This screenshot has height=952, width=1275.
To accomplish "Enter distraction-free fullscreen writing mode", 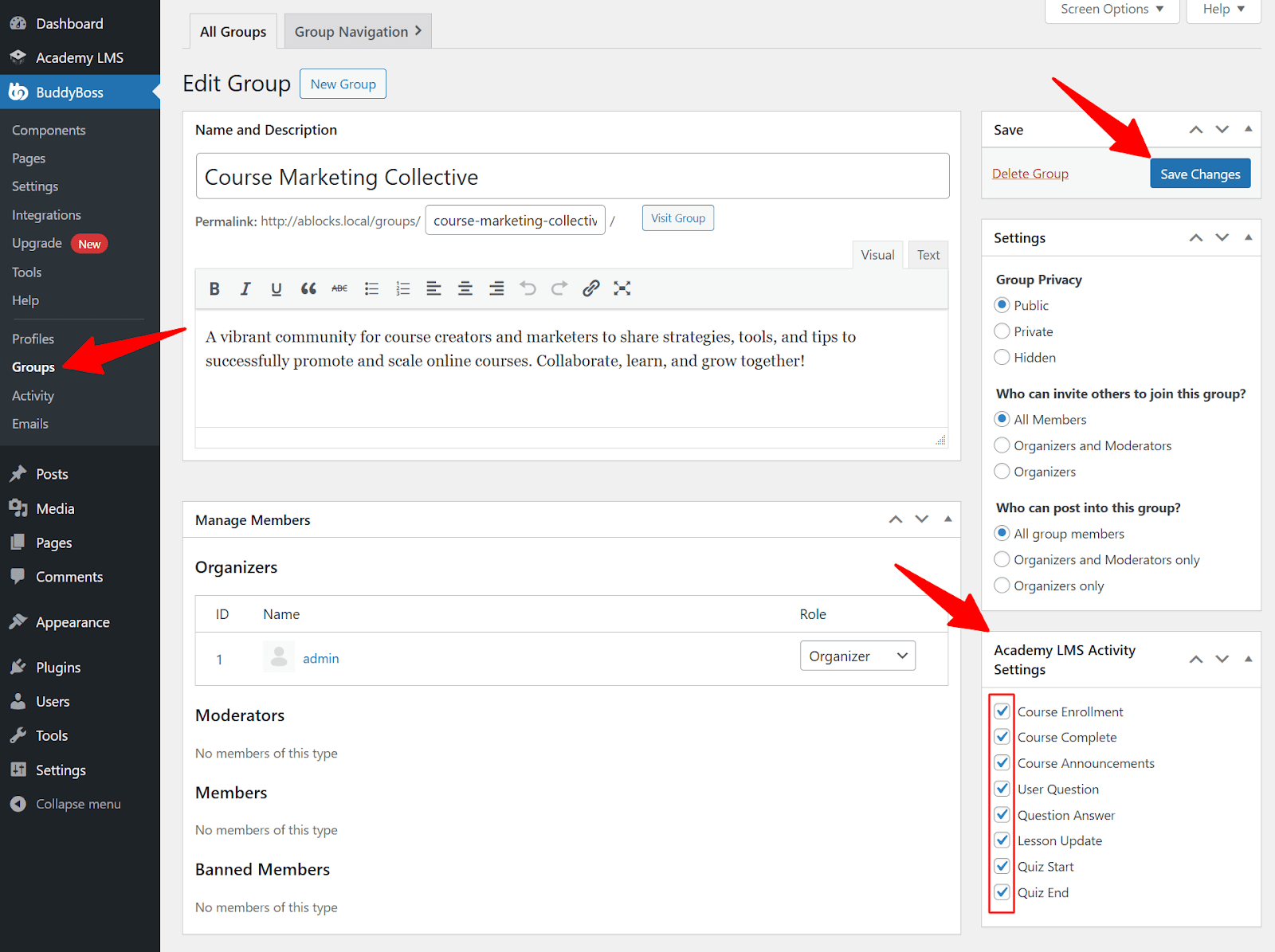I will point(622,288).
